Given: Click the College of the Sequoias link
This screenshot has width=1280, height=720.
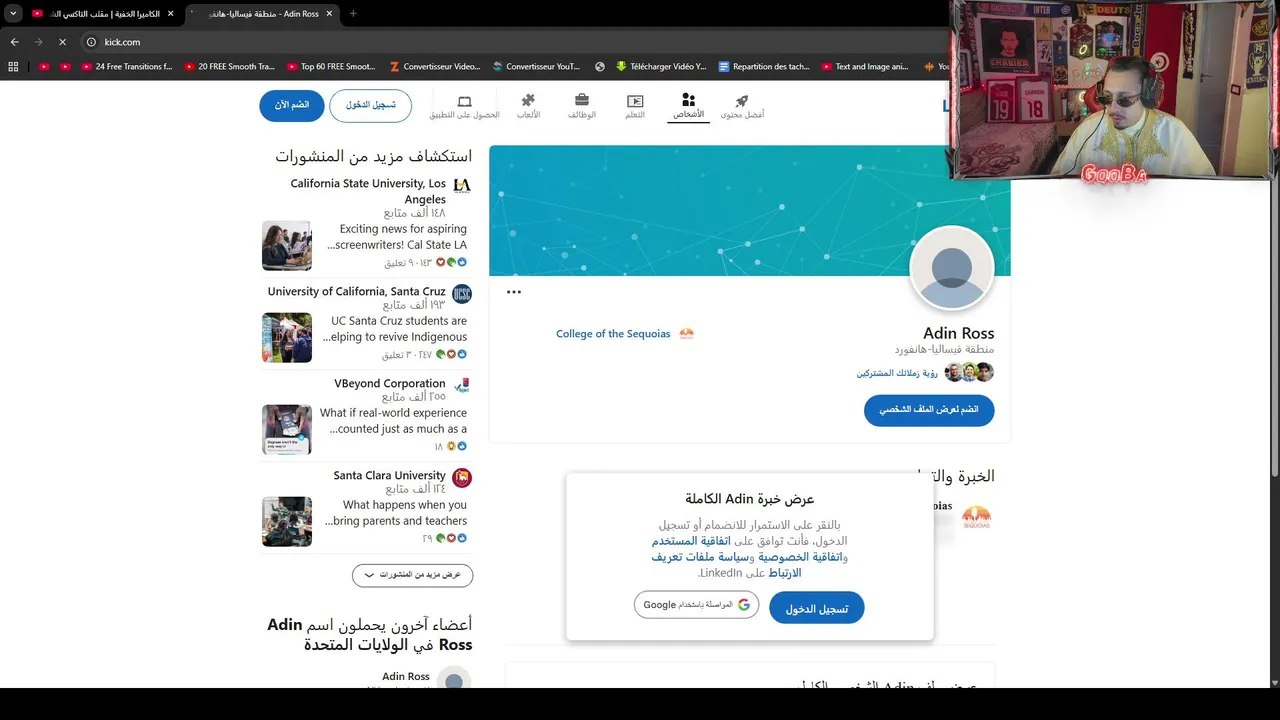Looking at the screenshot, I should 624,334.
